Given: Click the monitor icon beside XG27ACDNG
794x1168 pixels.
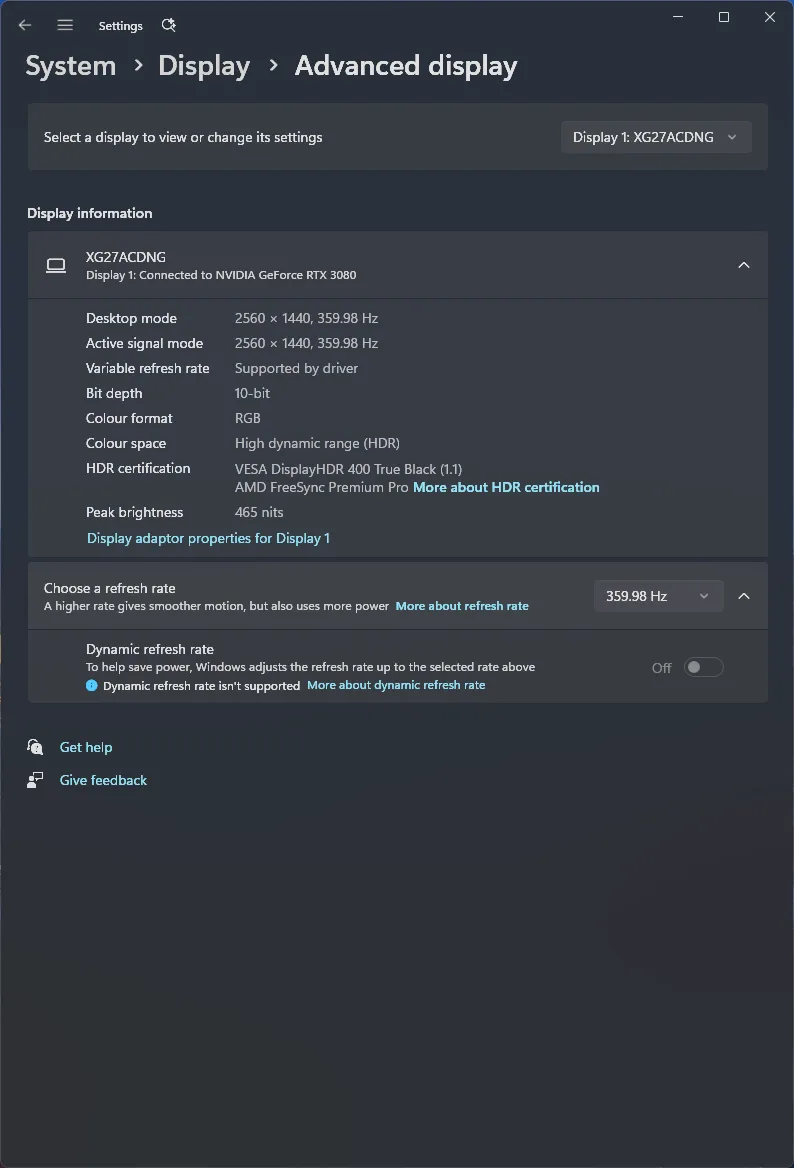Looking at the screenshot, I should point(56,265).
